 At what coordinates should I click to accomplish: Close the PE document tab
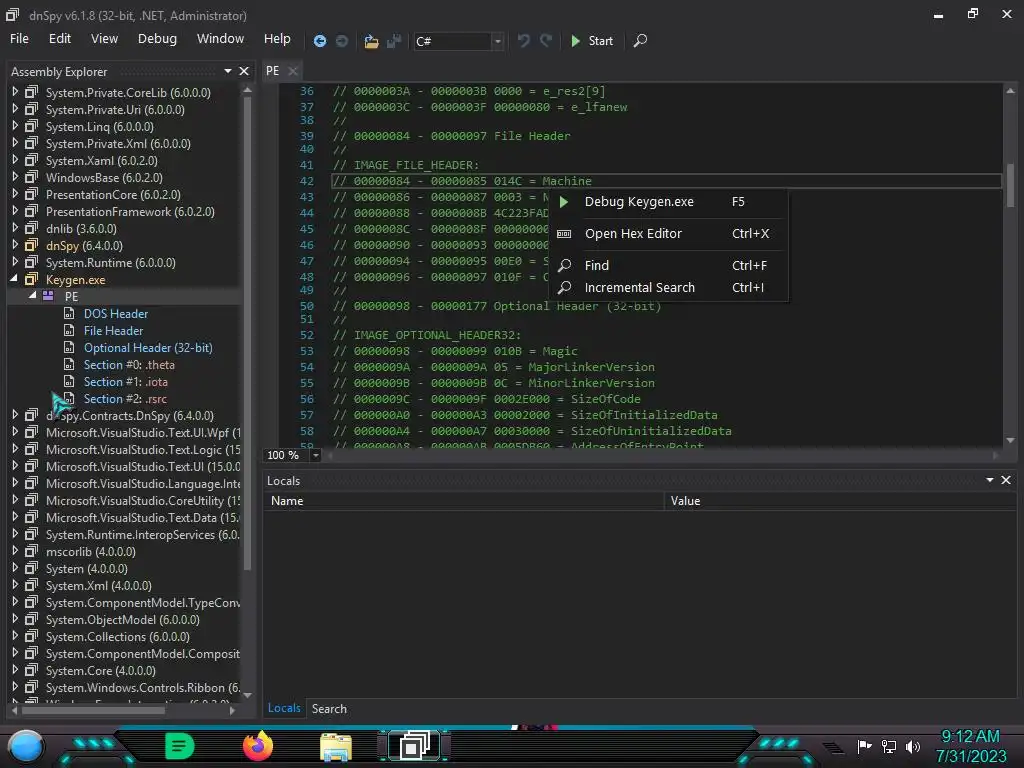click(x=293, y=71)
